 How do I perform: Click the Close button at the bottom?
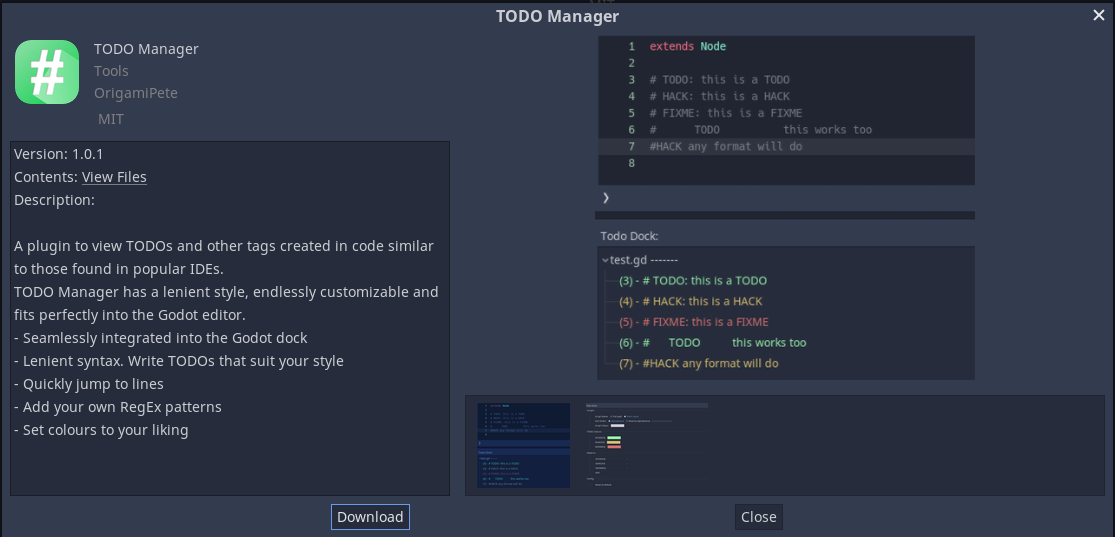click(758, 517)
